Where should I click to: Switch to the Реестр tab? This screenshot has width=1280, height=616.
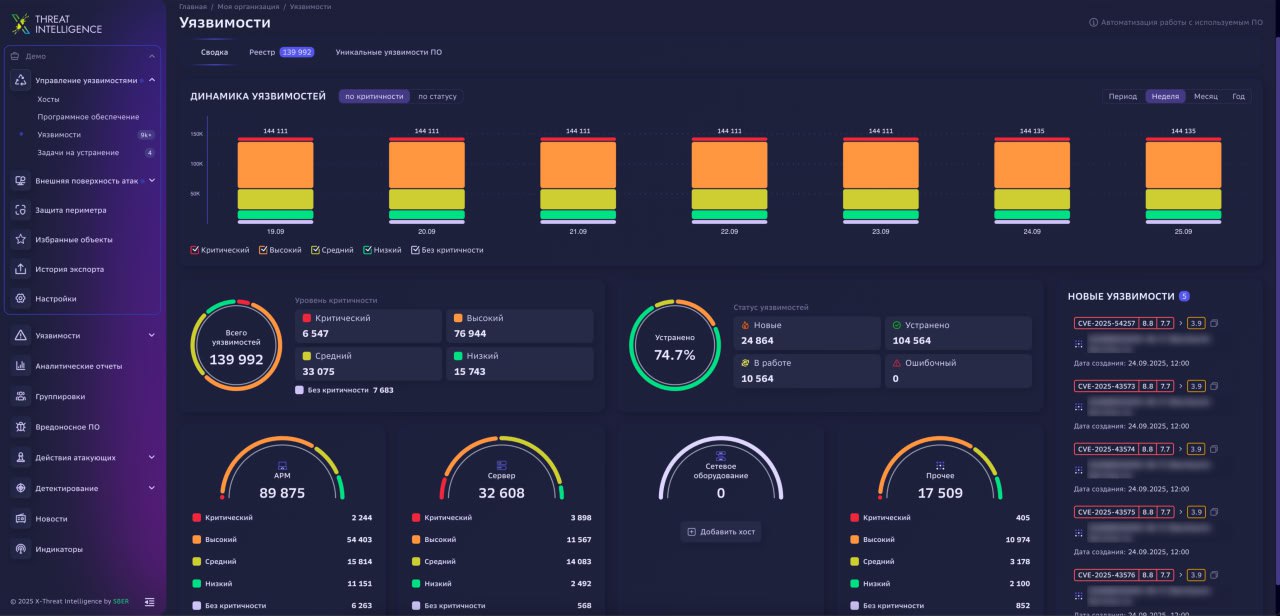pyautogui.click(x=281, y=52)
